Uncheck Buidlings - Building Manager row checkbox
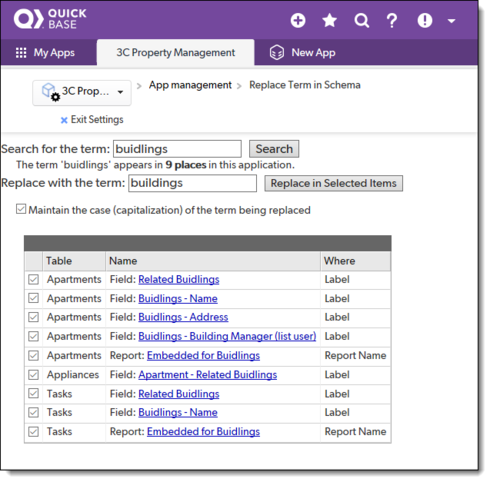This screenshot has height=482, width=490. coord(33,336)
